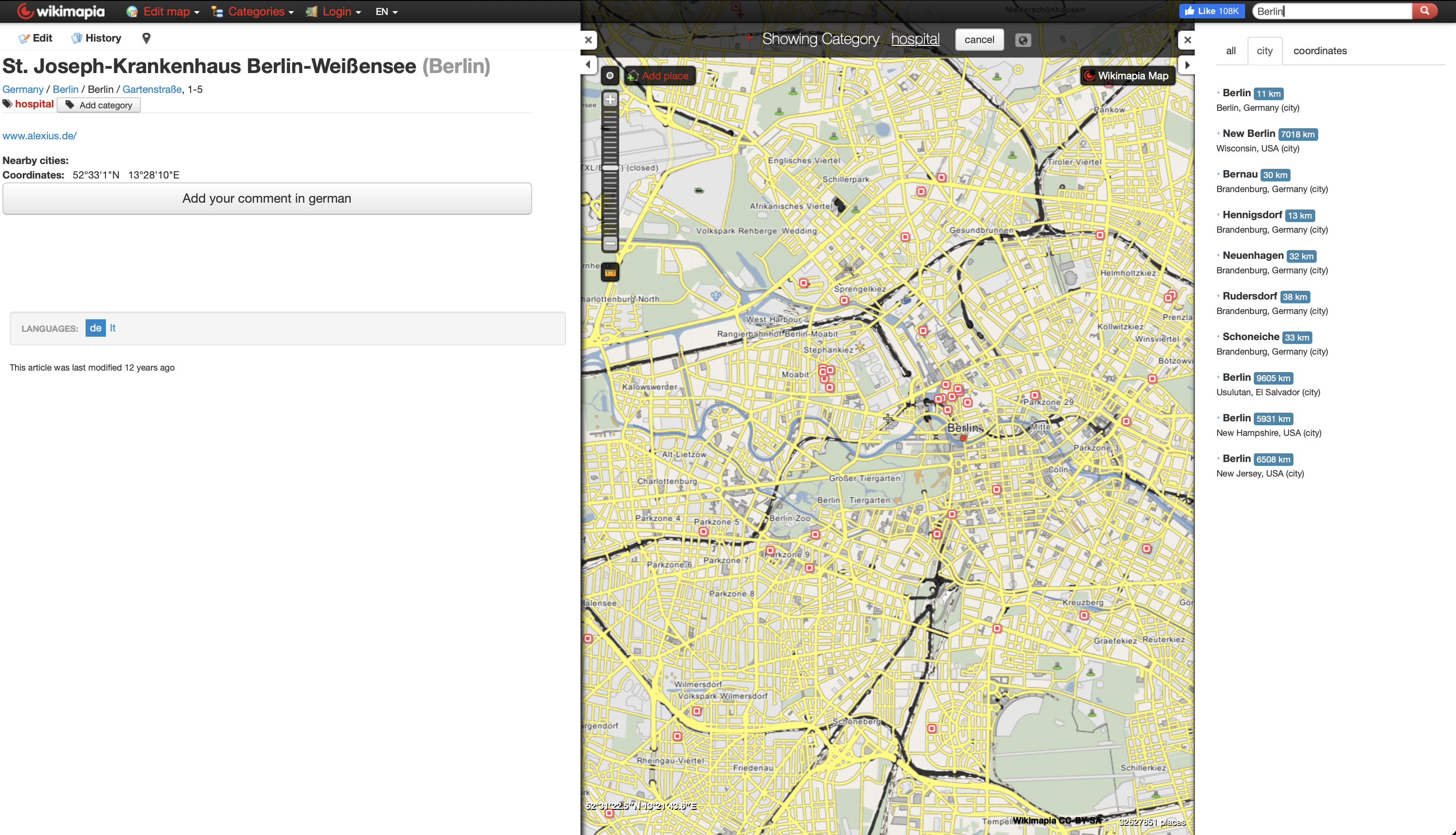Click the location pin icon

coord(146,38)
